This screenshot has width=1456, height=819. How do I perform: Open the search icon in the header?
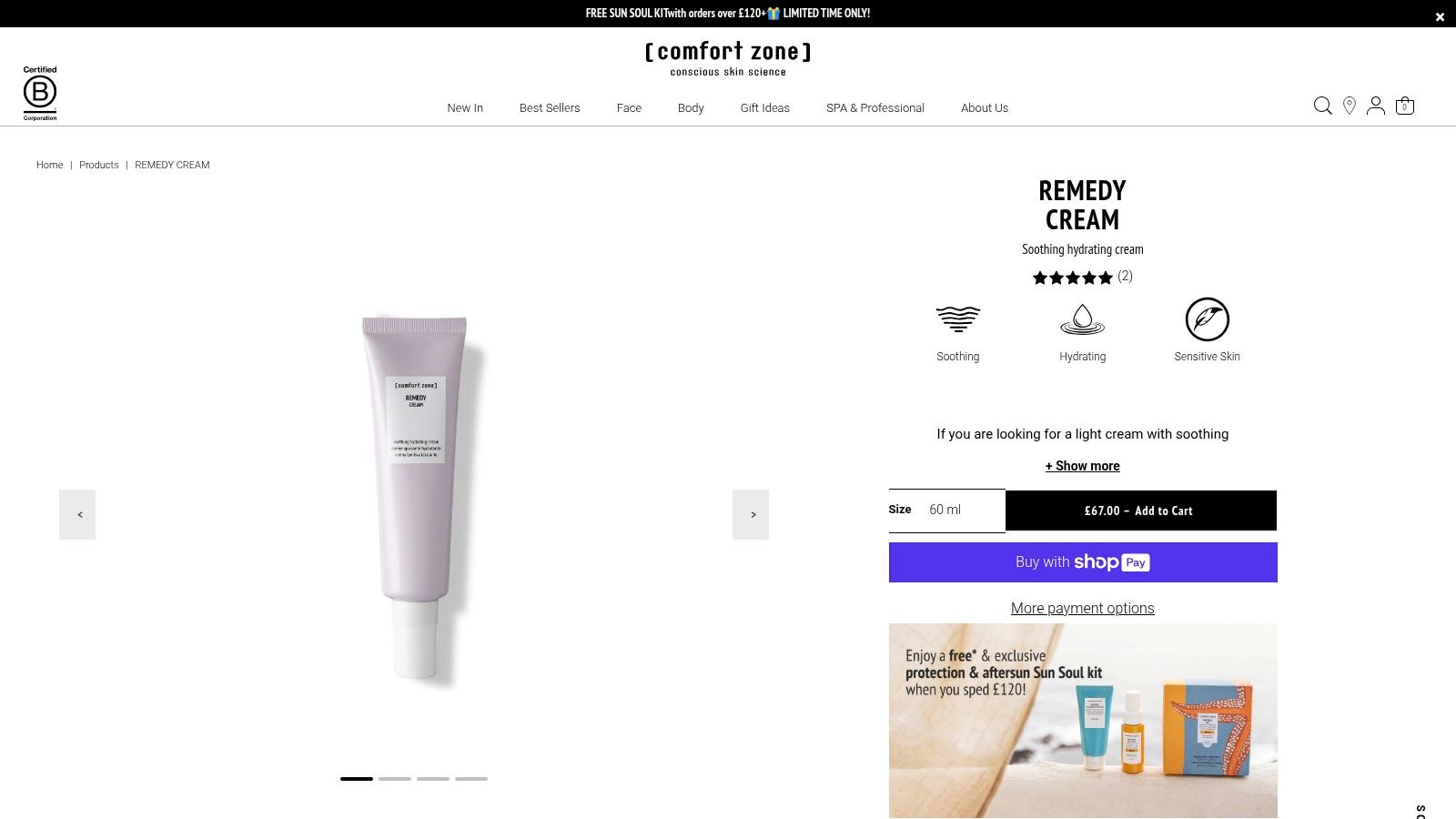[1322, 106]
